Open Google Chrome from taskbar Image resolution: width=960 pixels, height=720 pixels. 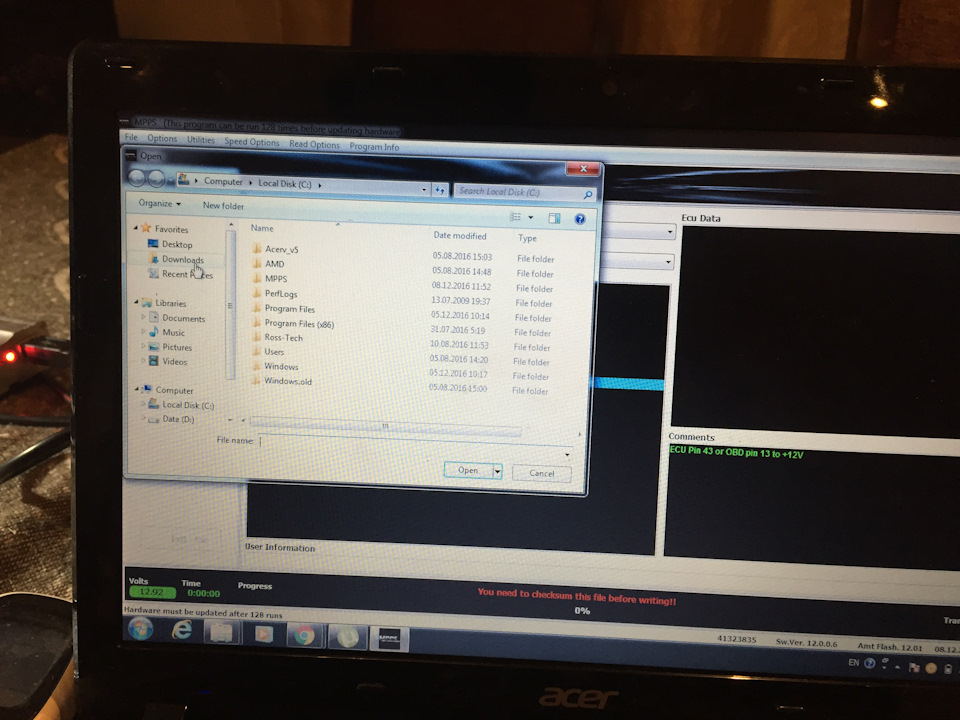(x=304, y=636)
